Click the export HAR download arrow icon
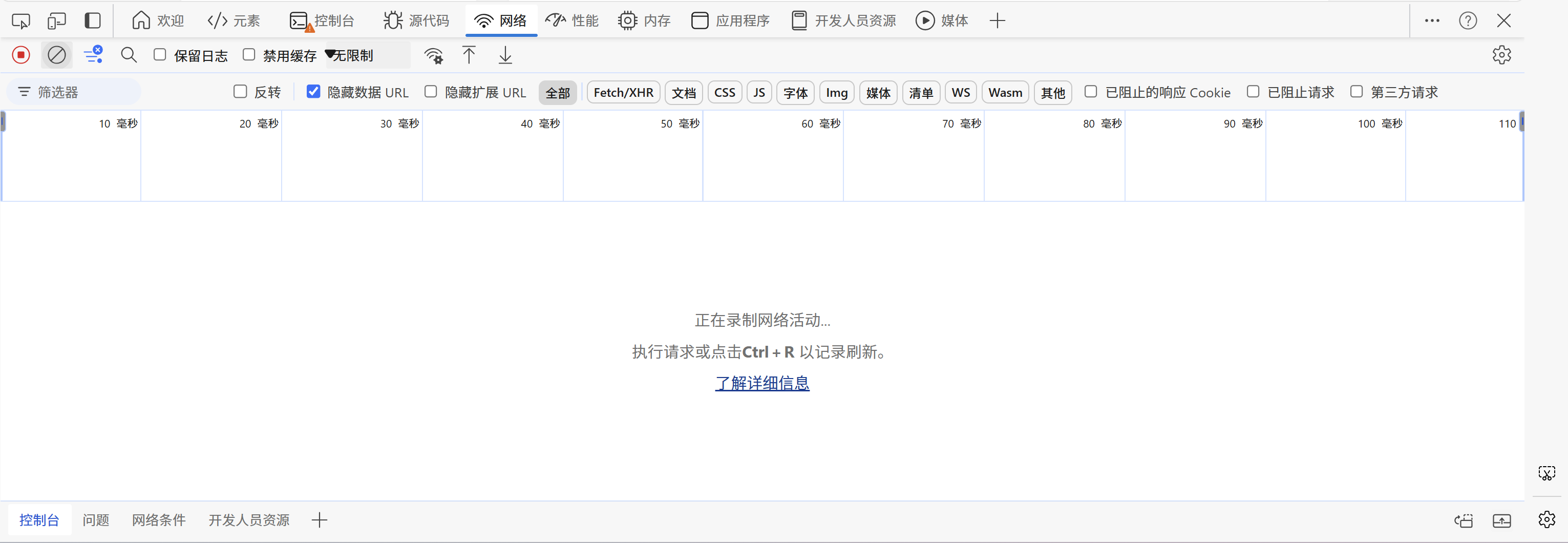 505,55
